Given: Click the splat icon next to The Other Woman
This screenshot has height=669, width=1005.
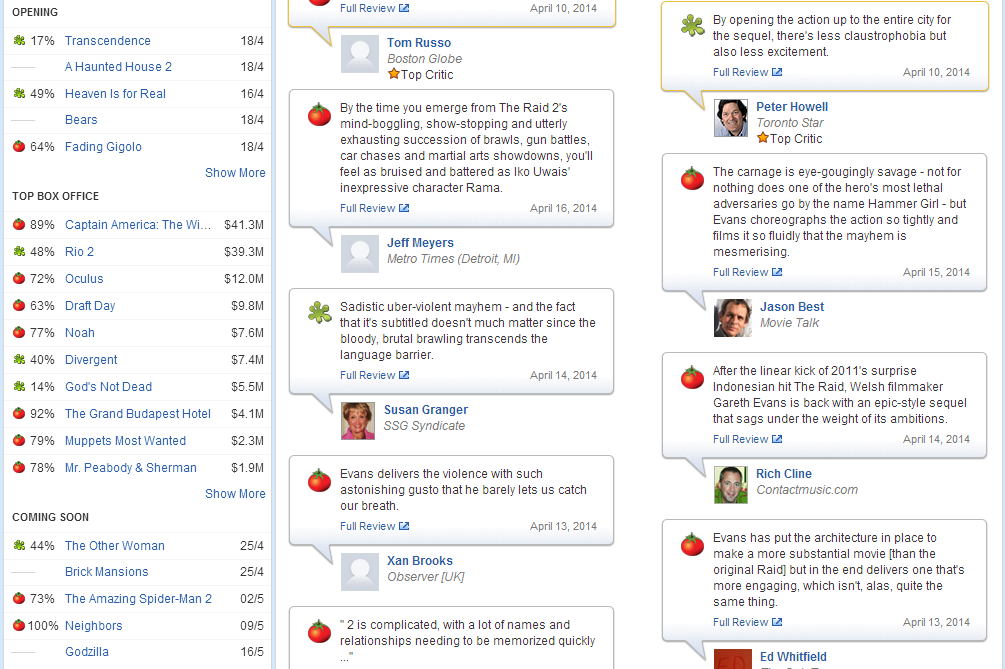Looking at the screenshot, I should [19, 545].
